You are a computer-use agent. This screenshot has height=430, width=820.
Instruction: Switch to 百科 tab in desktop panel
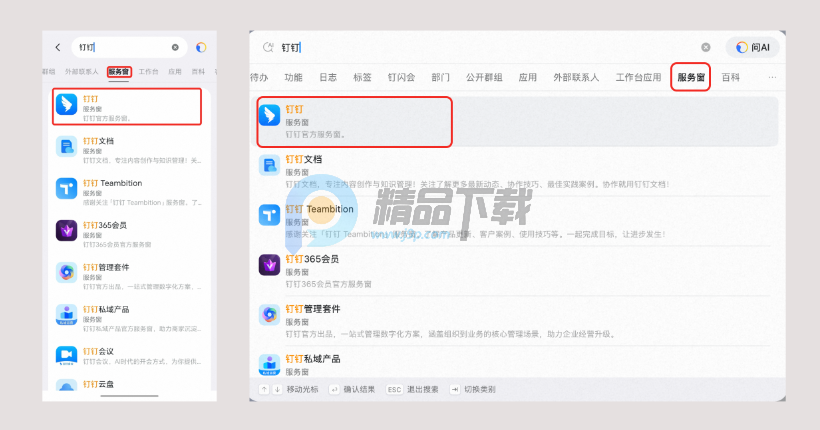tap(731, 77)
